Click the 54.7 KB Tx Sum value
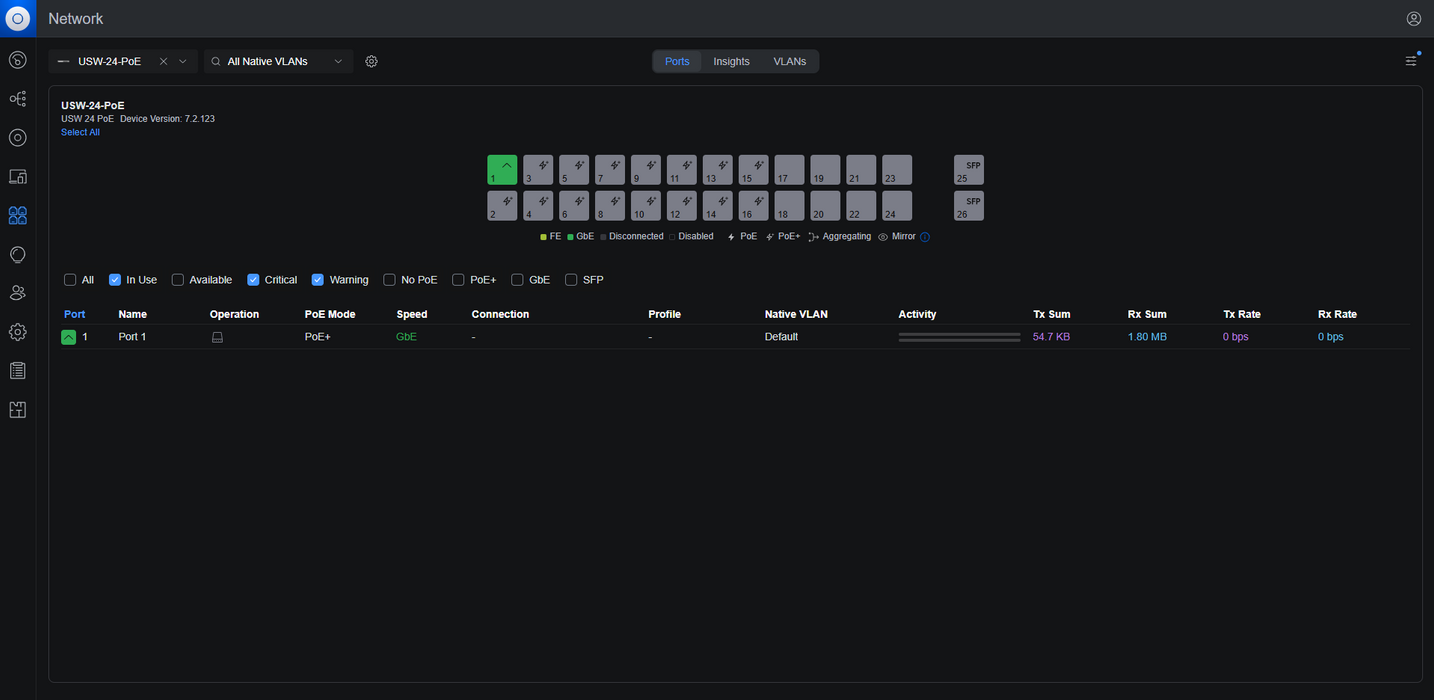Image resolution: width=1434 pixels, height=700 pixels. (1051, 337)
